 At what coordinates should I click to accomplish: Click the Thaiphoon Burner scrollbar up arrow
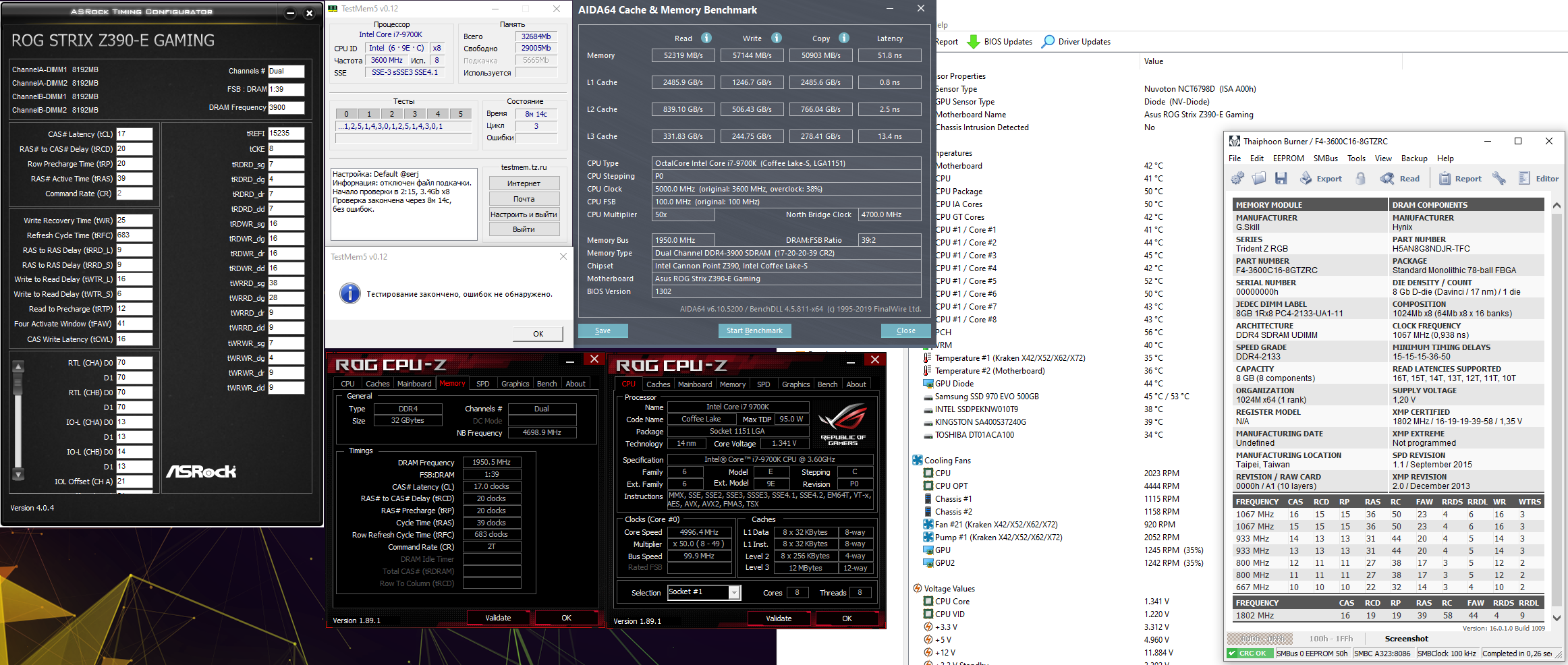click(1557, 205)
